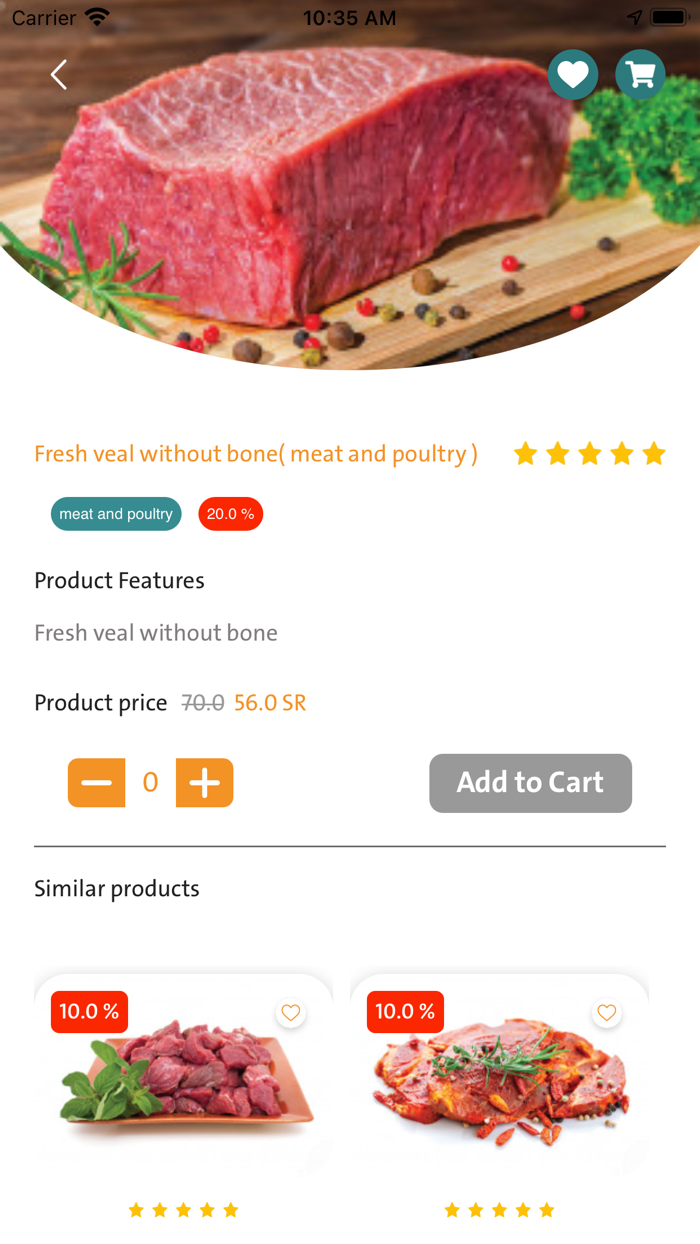Favorite the second similar product
Viewport: 700px width, 1244px height.
(x=606, y=1013)
